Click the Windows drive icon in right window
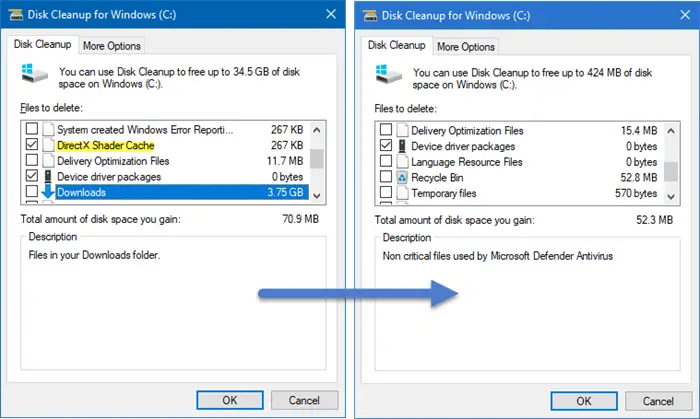The image size is (700, 419). 388,74
